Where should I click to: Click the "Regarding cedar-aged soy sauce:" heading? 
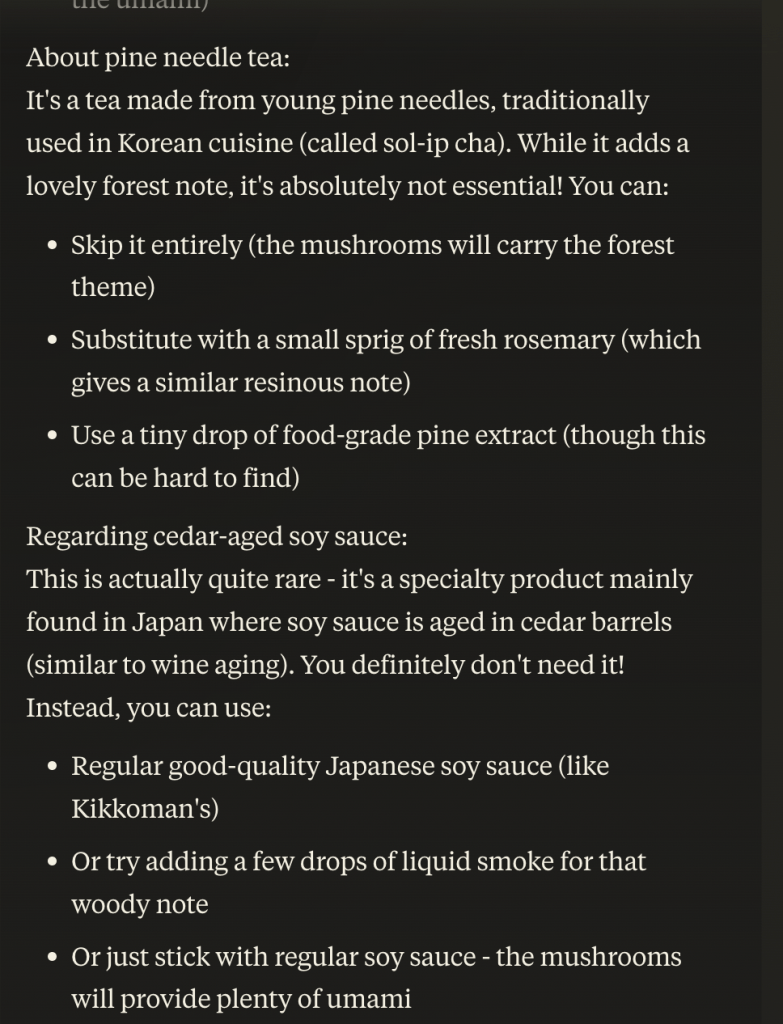click(x=217, y=537)
